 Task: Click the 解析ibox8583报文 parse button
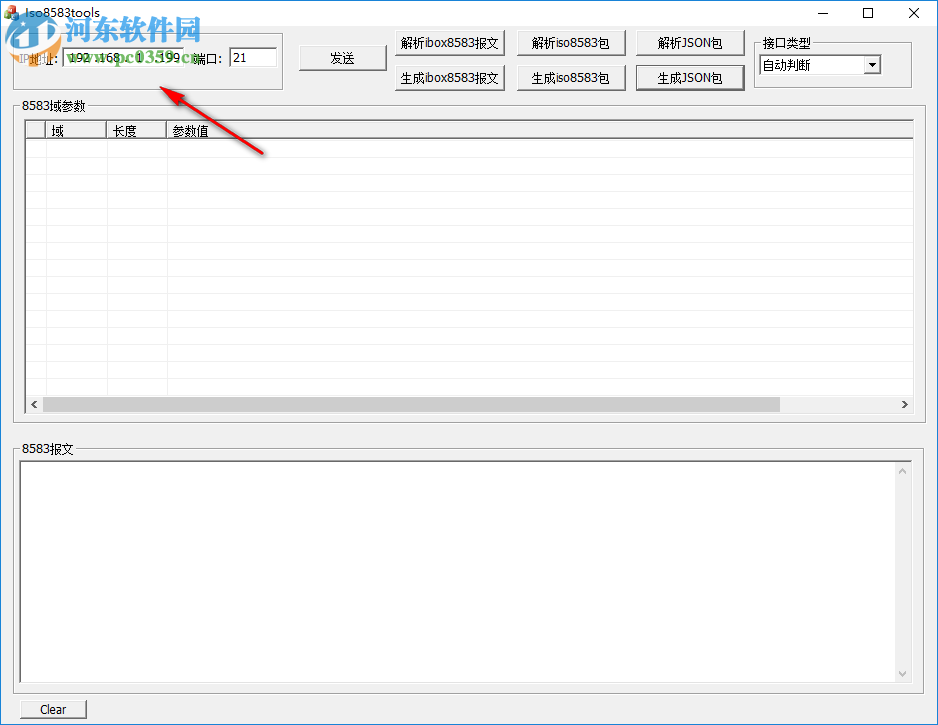click(x=449, y=42)
